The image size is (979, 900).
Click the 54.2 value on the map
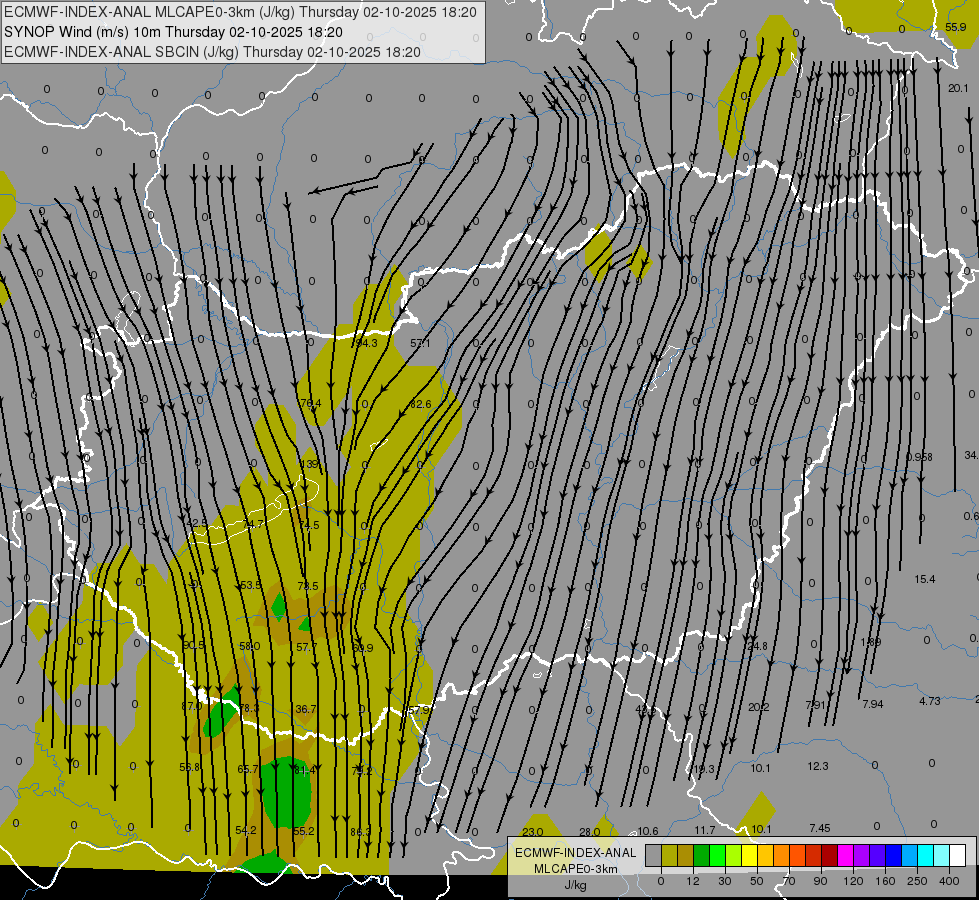pyautogui.click(x=246, y=830)
